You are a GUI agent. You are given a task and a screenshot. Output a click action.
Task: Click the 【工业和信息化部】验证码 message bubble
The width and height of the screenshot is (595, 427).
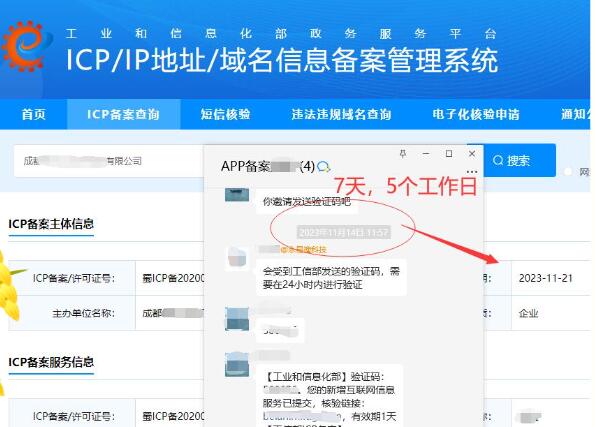point(329,395)
